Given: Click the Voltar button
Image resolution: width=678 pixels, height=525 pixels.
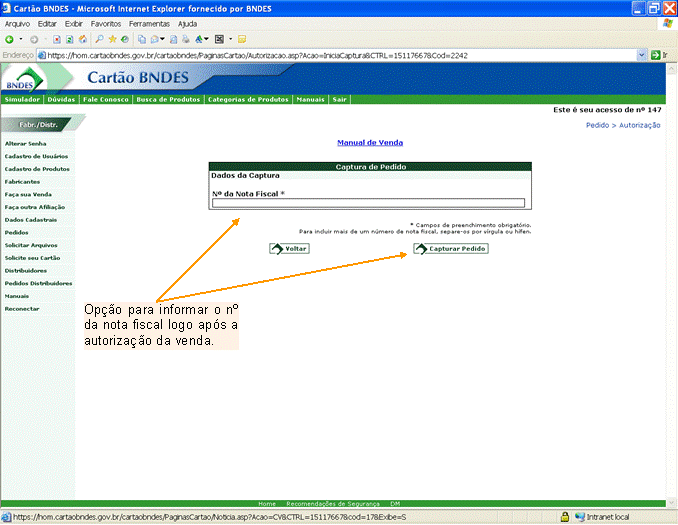Looking at the screenshot, I should (x=290, y=249).
